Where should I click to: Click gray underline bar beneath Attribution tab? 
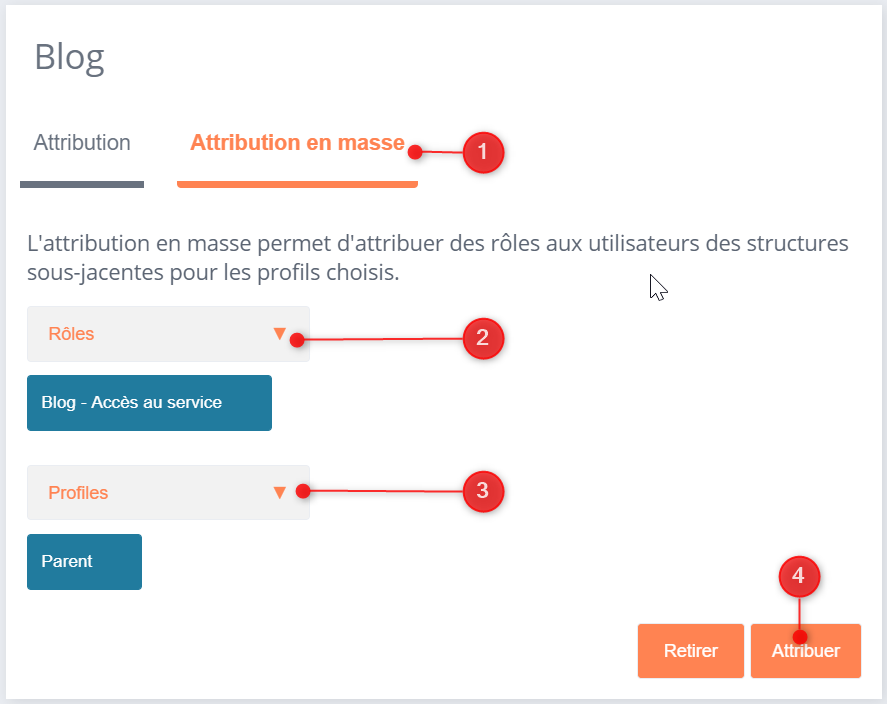pos(82,184)
